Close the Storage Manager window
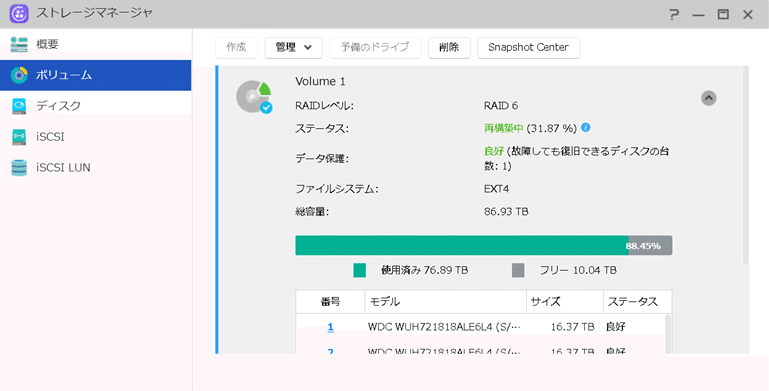This screenshot has height=391, width=769. click(x=748, y=15)
